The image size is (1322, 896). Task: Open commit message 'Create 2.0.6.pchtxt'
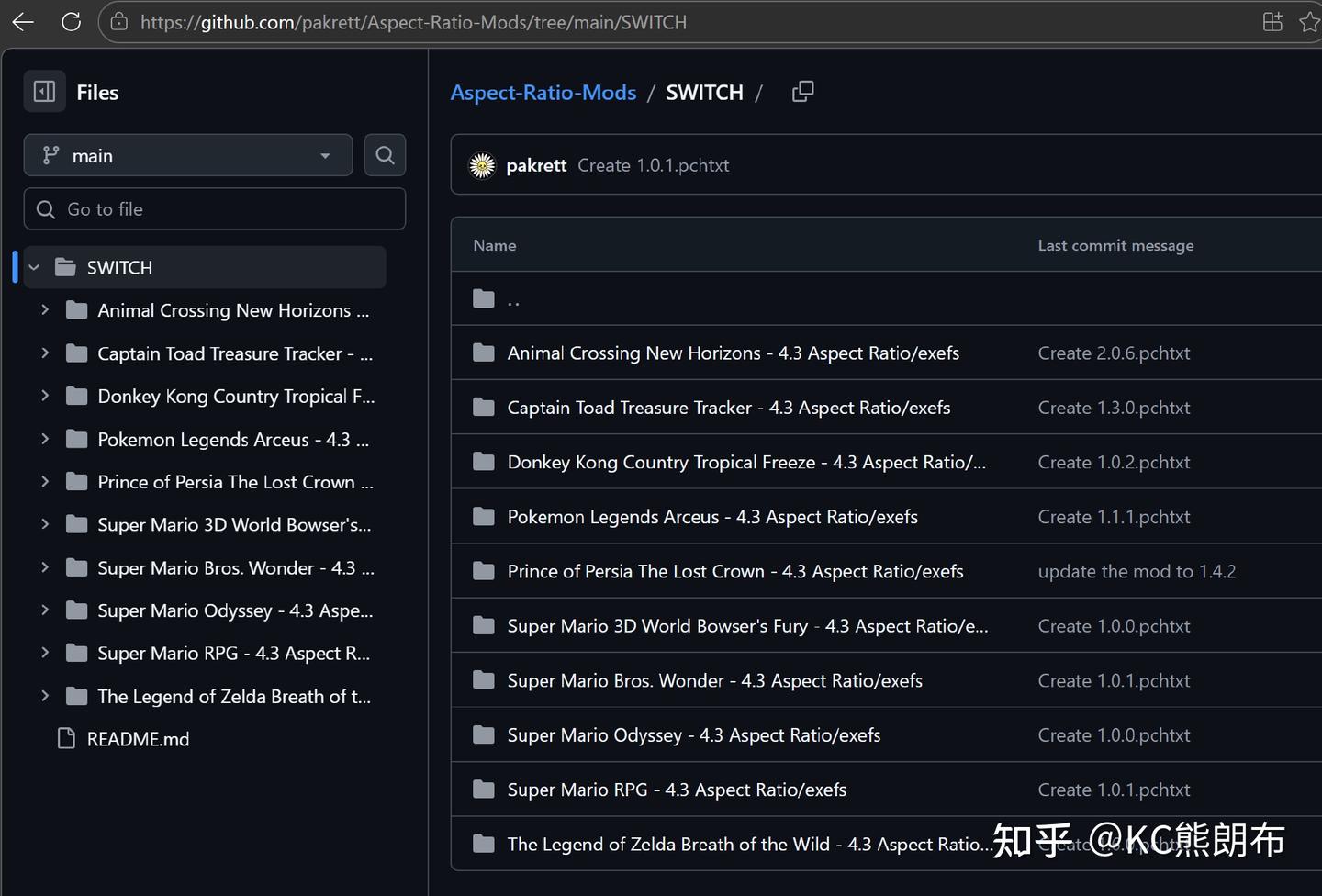pos(1114,353)
